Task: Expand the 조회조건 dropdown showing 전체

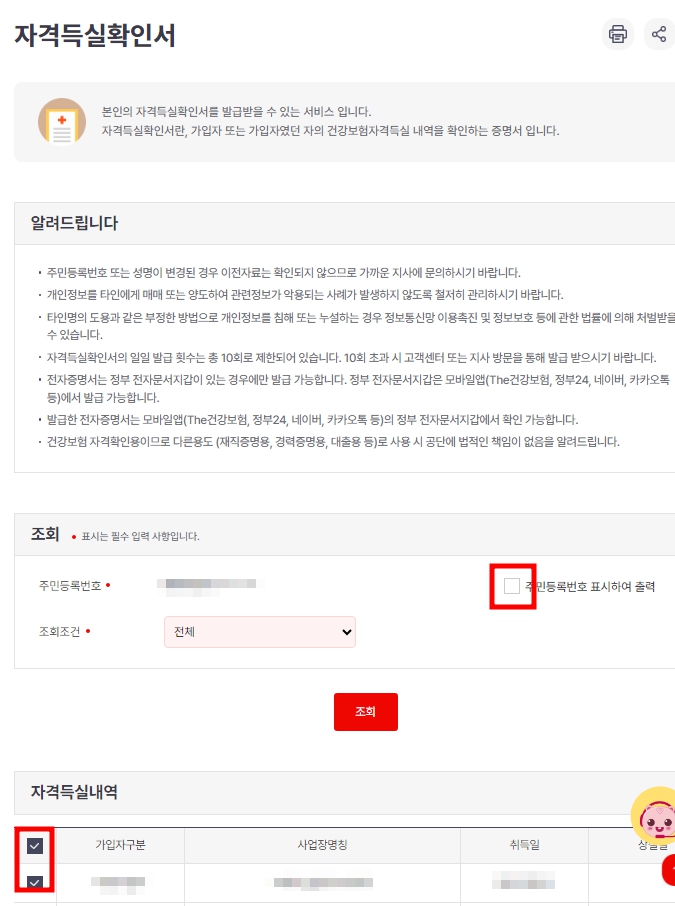Action: click(259, 632)
